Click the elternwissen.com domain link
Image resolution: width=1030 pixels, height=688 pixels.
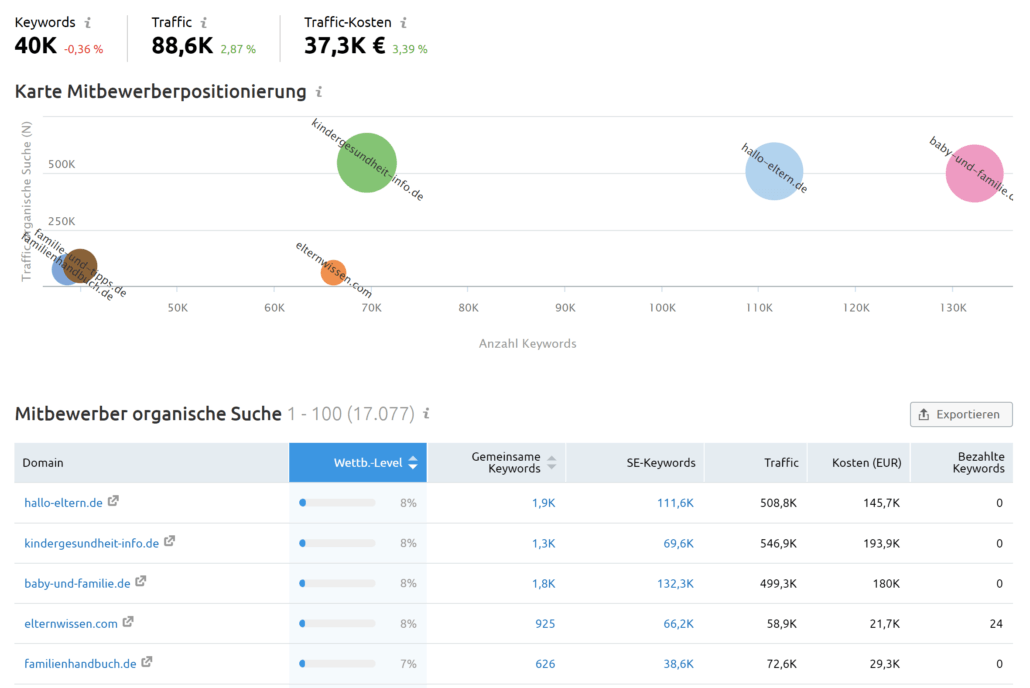(x=71, y=624)
